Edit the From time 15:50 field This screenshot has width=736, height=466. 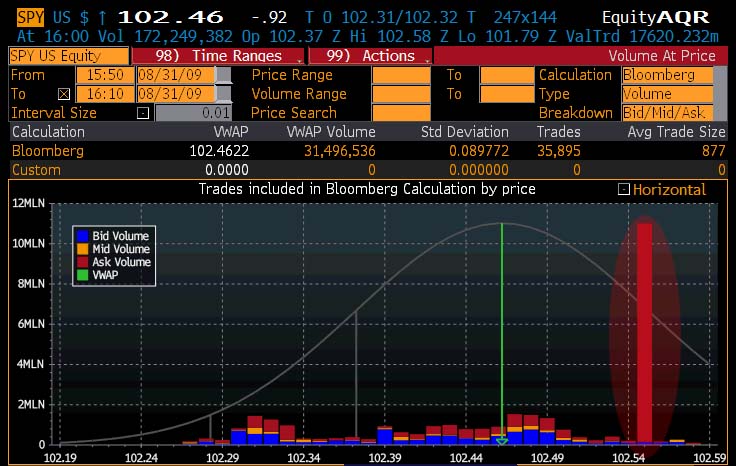point(105,75)
